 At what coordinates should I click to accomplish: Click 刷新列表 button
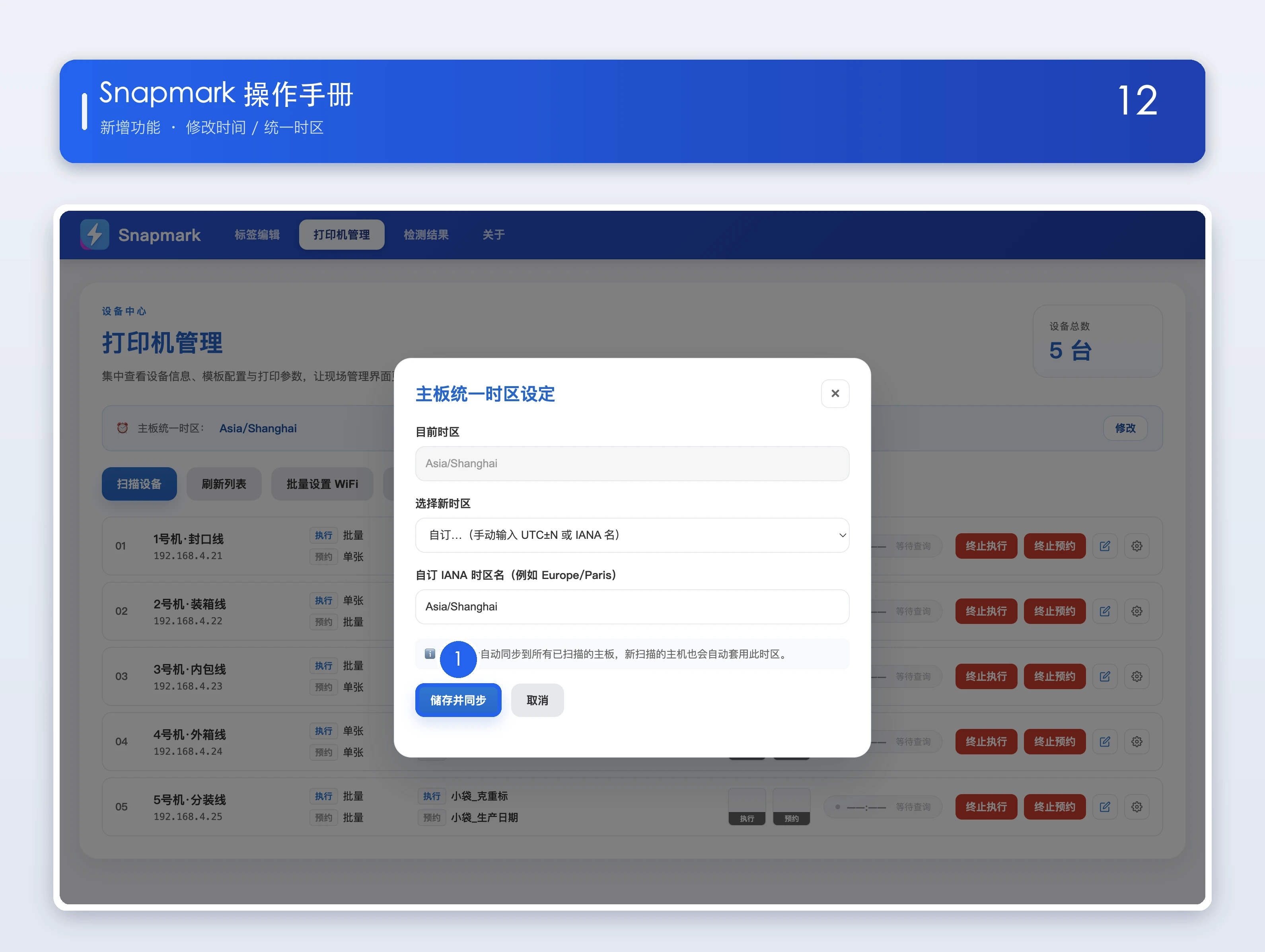pos(224,484)
